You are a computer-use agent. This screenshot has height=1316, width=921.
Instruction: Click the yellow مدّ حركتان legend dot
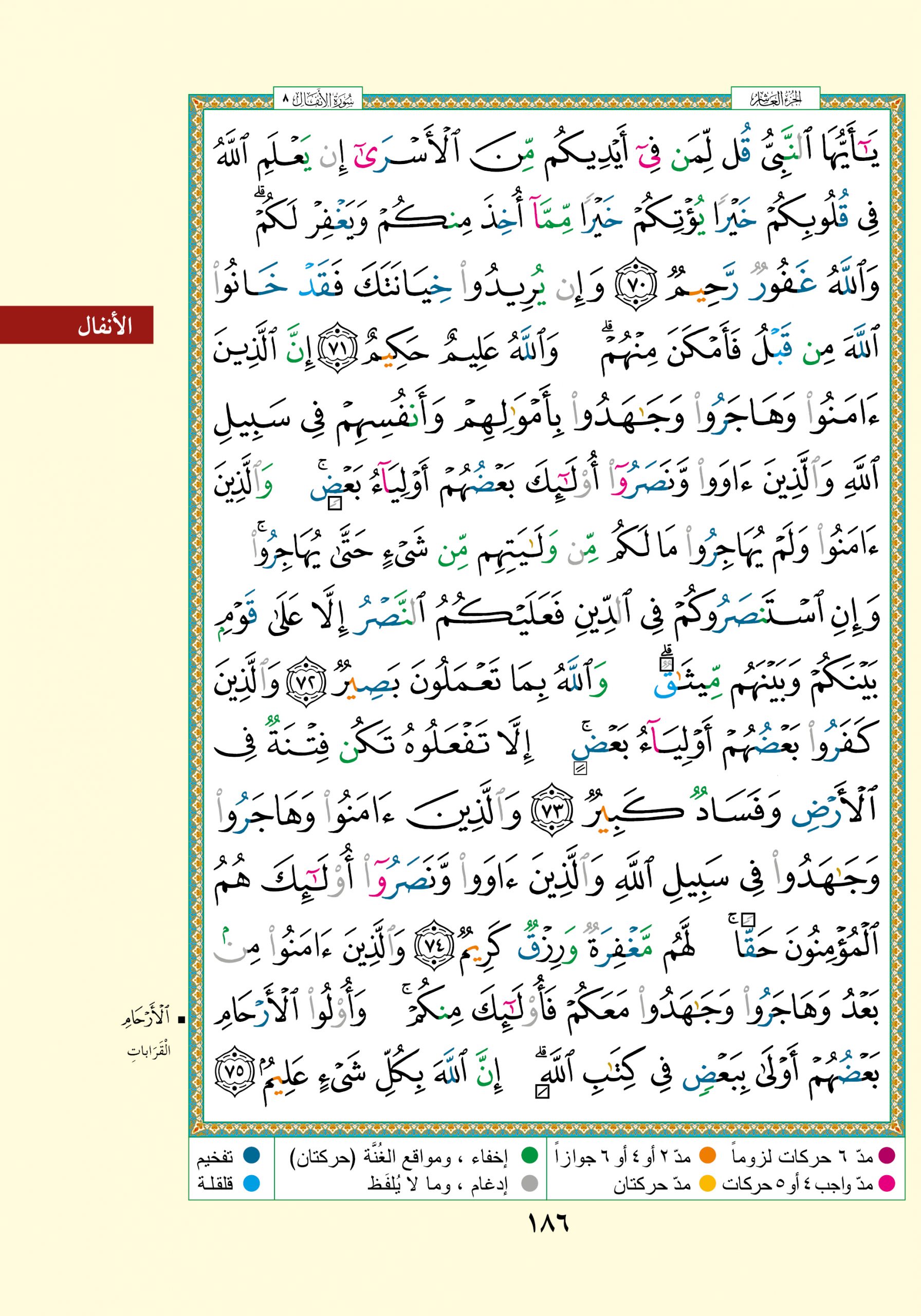click(x=708, y=1183)
